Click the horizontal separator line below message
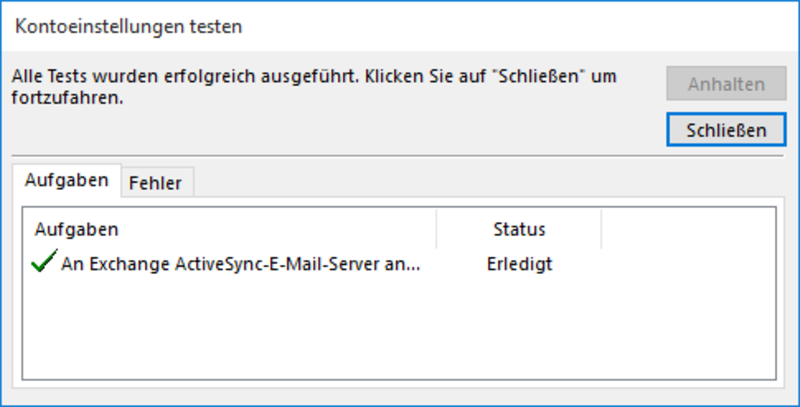This screenshot has height=407, width=800. pyautogui.click(x=397, y=156)
